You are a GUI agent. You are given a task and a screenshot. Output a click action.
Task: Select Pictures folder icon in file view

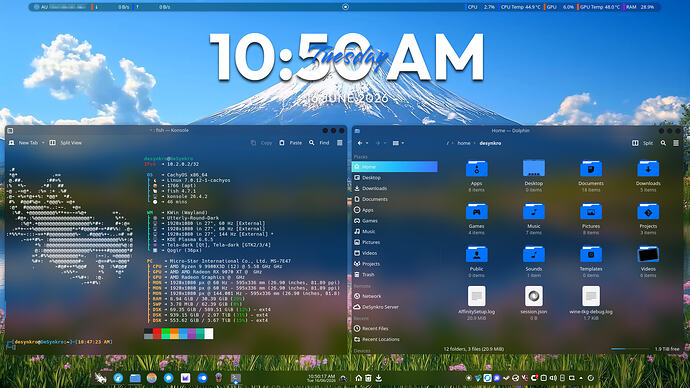coord(591,212)
